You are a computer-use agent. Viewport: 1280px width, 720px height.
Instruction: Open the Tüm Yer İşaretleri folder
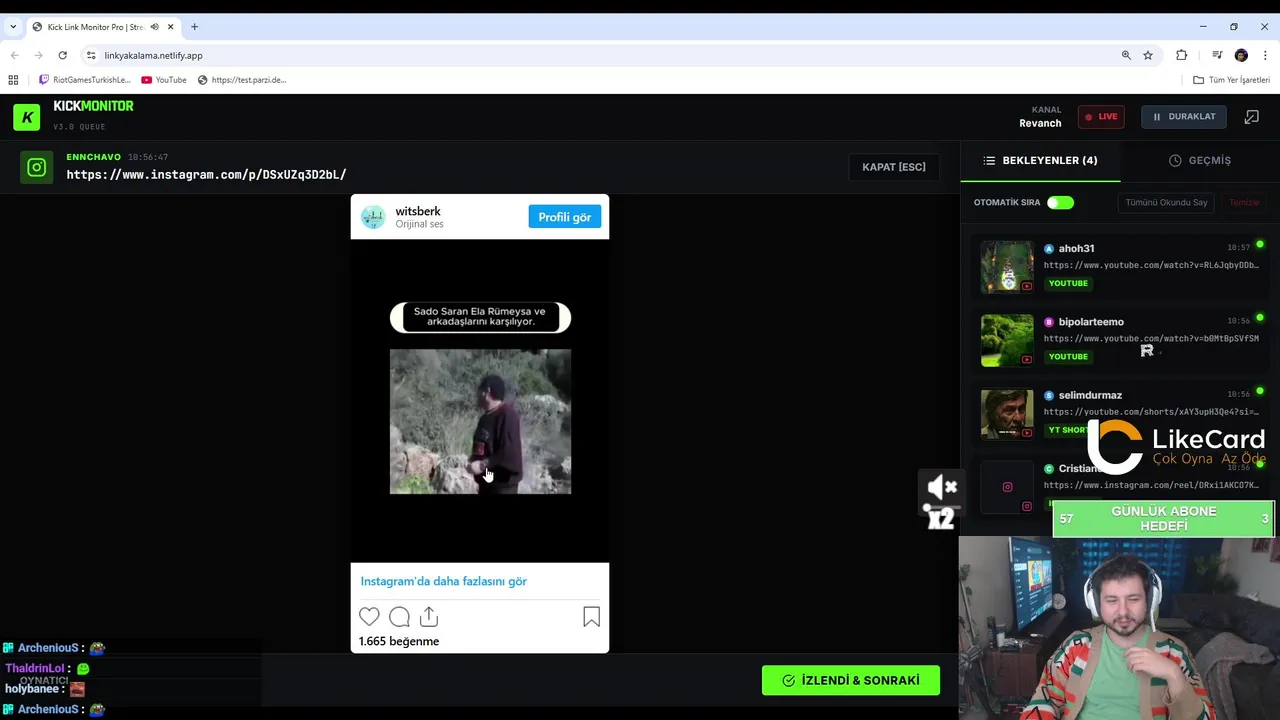[1231, 80]
